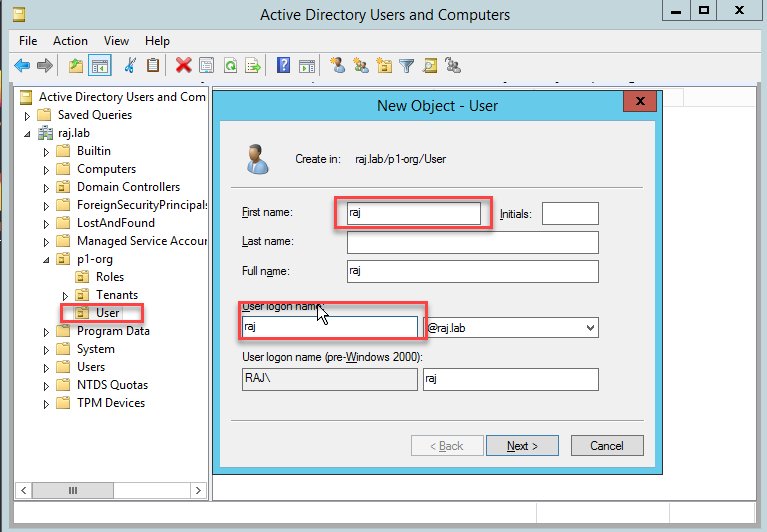Open the @raj.lab UPN suffix dropdown
767x532 pixels.
click(x=590, y=328)
